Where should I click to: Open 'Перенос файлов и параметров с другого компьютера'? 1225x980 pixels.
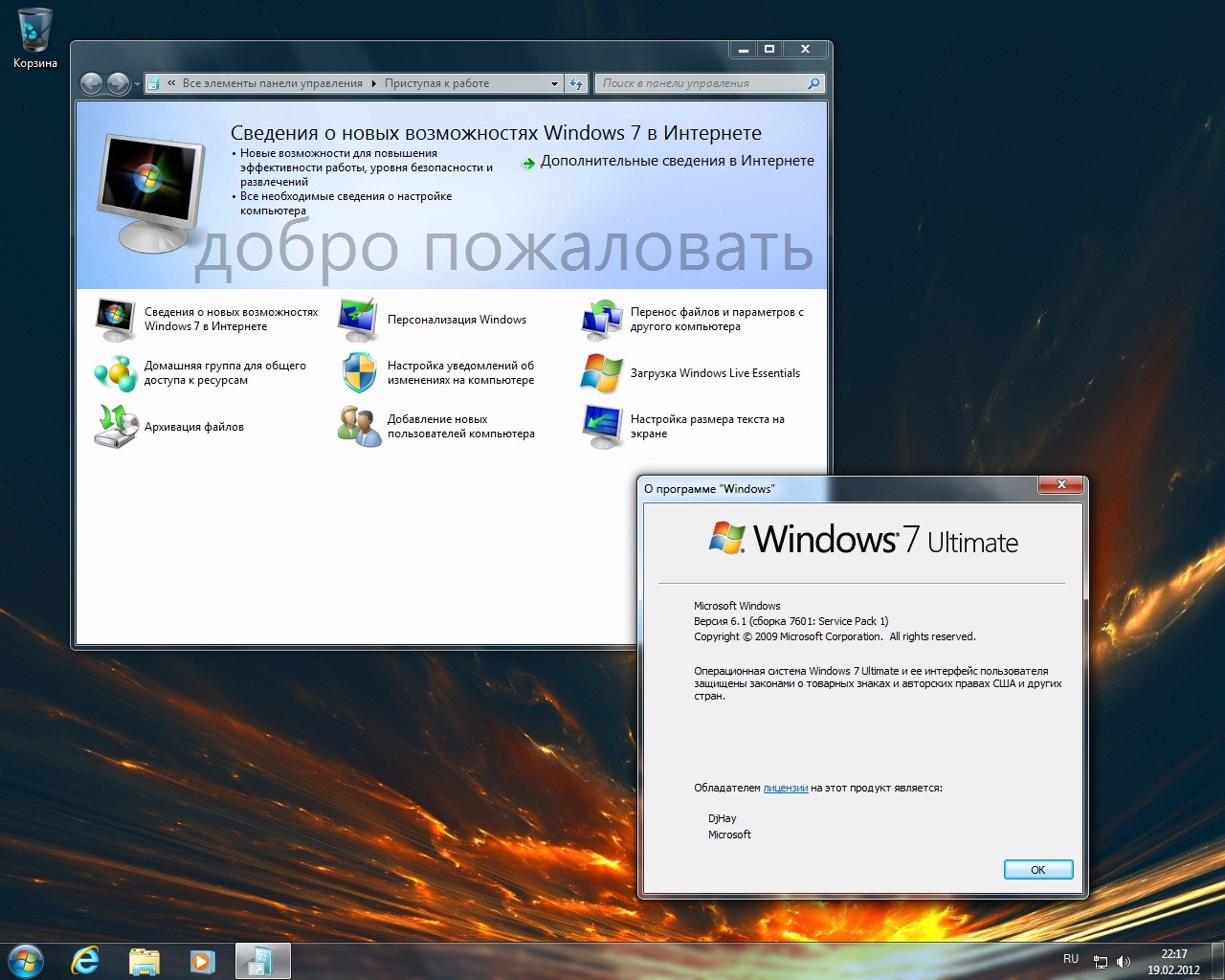717,320
